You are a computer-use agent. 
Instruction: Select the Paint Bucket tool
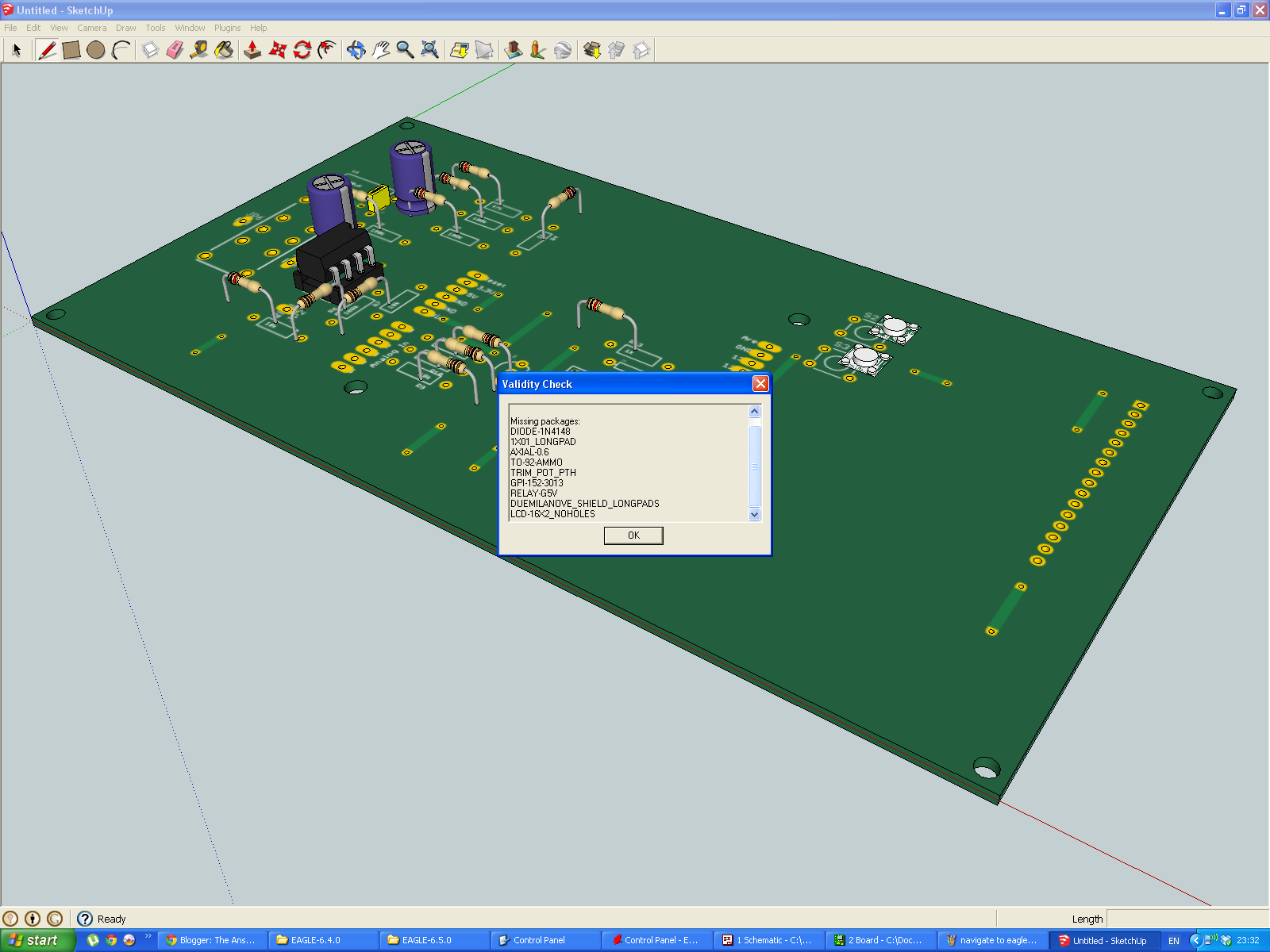(223, 49)
